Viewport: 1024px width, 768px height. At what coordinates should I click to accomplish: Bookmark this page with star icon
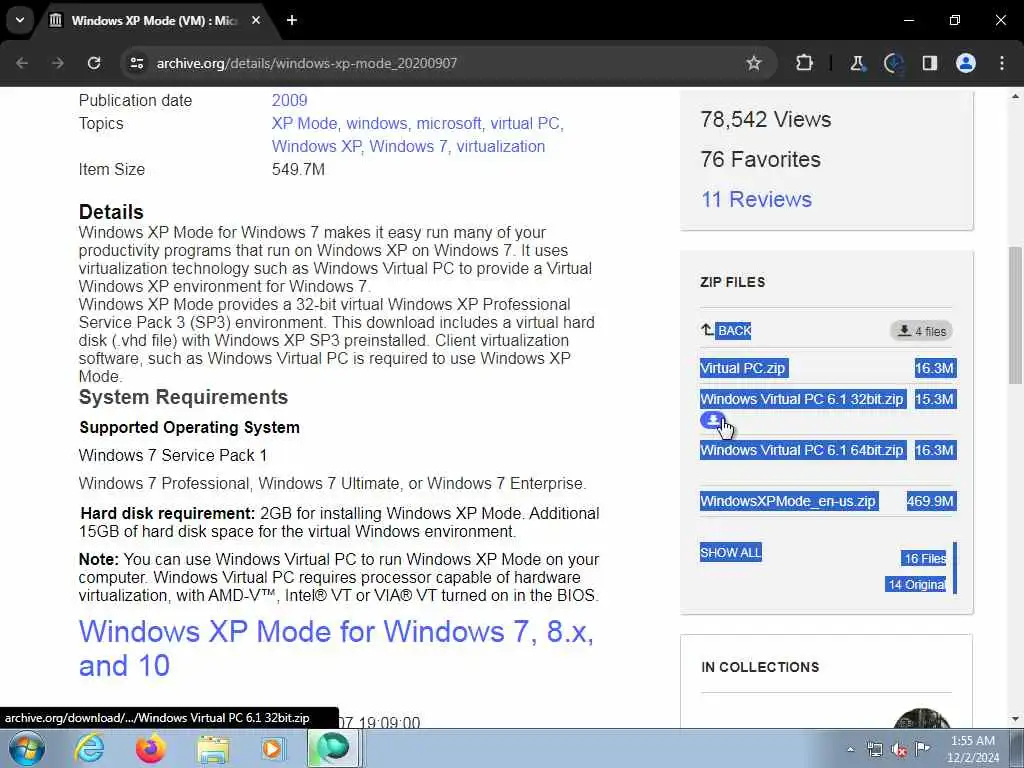click(x=754, y=63)
